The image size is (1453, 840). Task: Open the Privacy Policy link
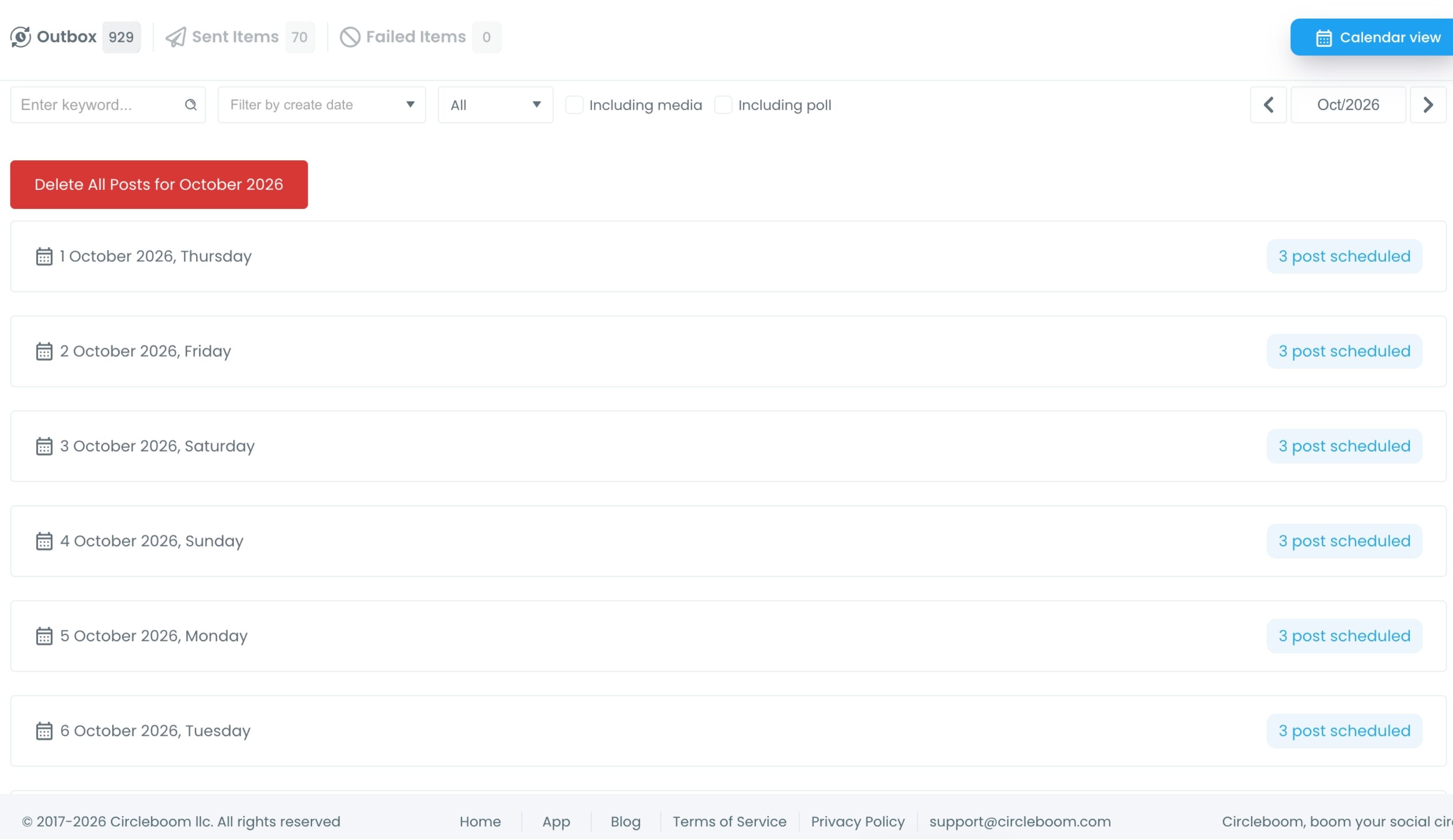(x=858, y=821)
